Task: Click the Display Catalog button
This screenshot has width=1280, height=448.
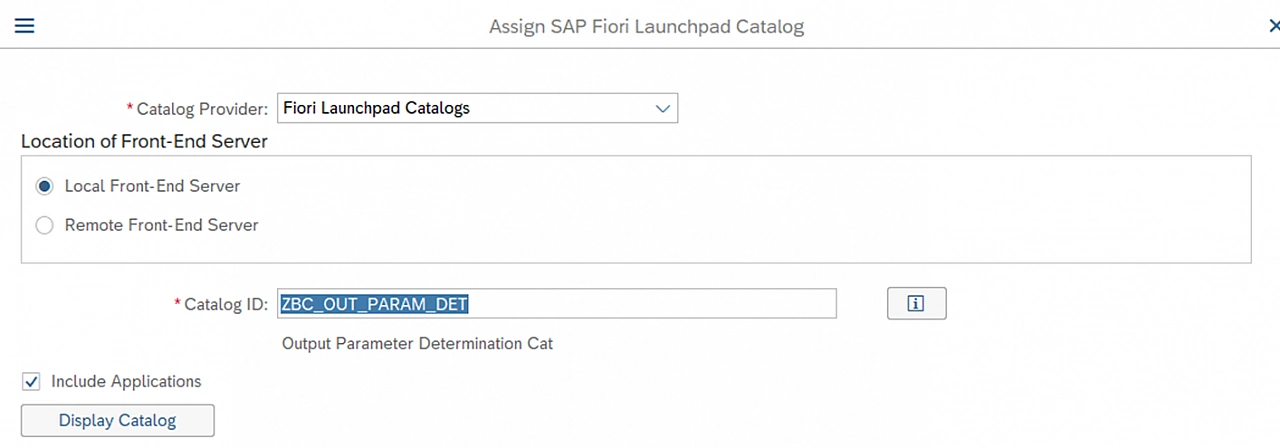Action: (118, 420)
